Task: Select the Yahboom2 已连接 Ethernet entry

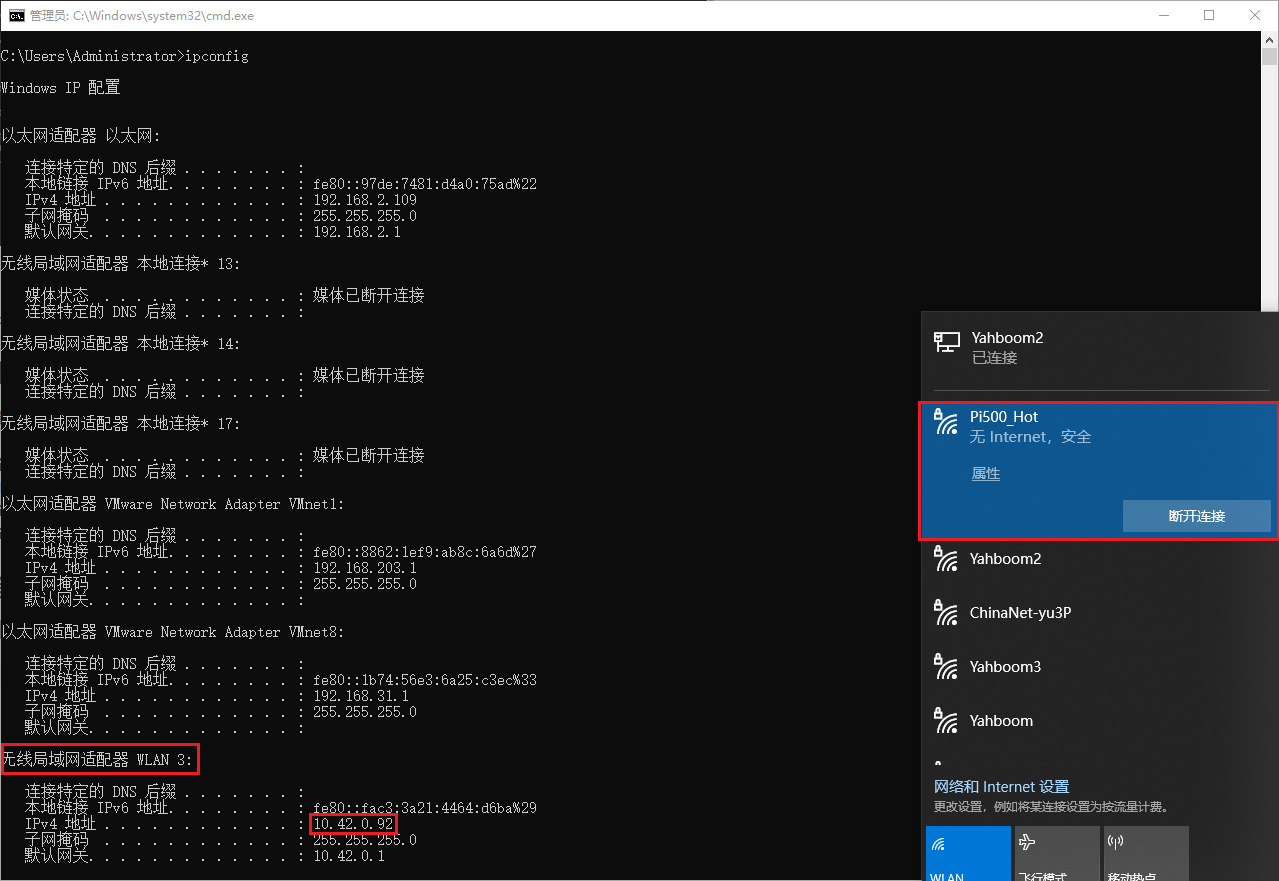Action: [1007, 347]
